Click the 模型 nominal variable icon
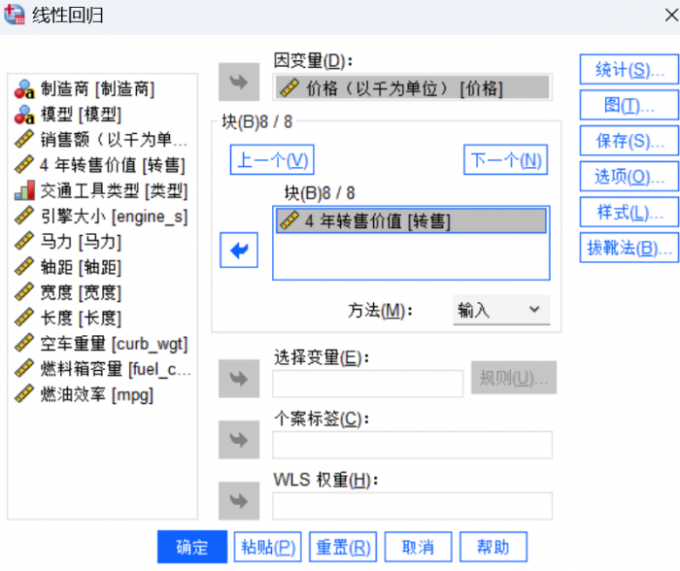Viewport: 680px width, 571px height. (x=24, y=114)
